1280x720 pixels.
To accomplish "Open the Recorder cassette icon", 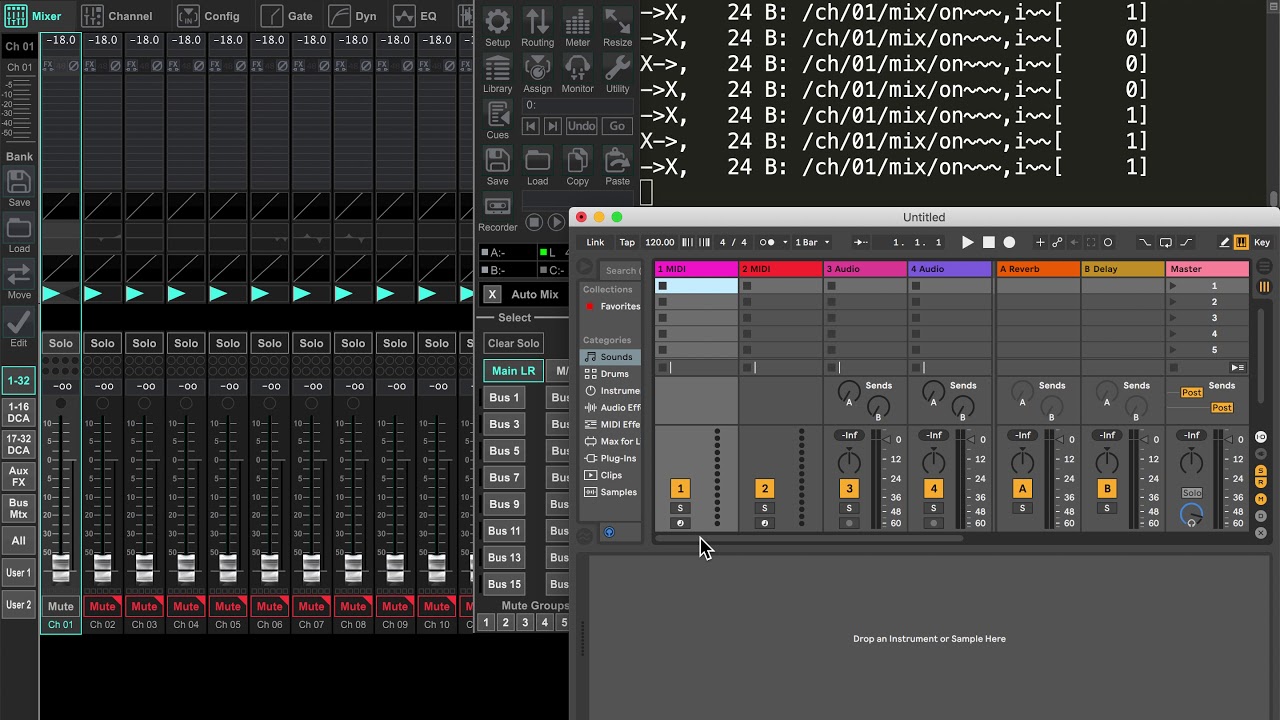I will point(497,212).
